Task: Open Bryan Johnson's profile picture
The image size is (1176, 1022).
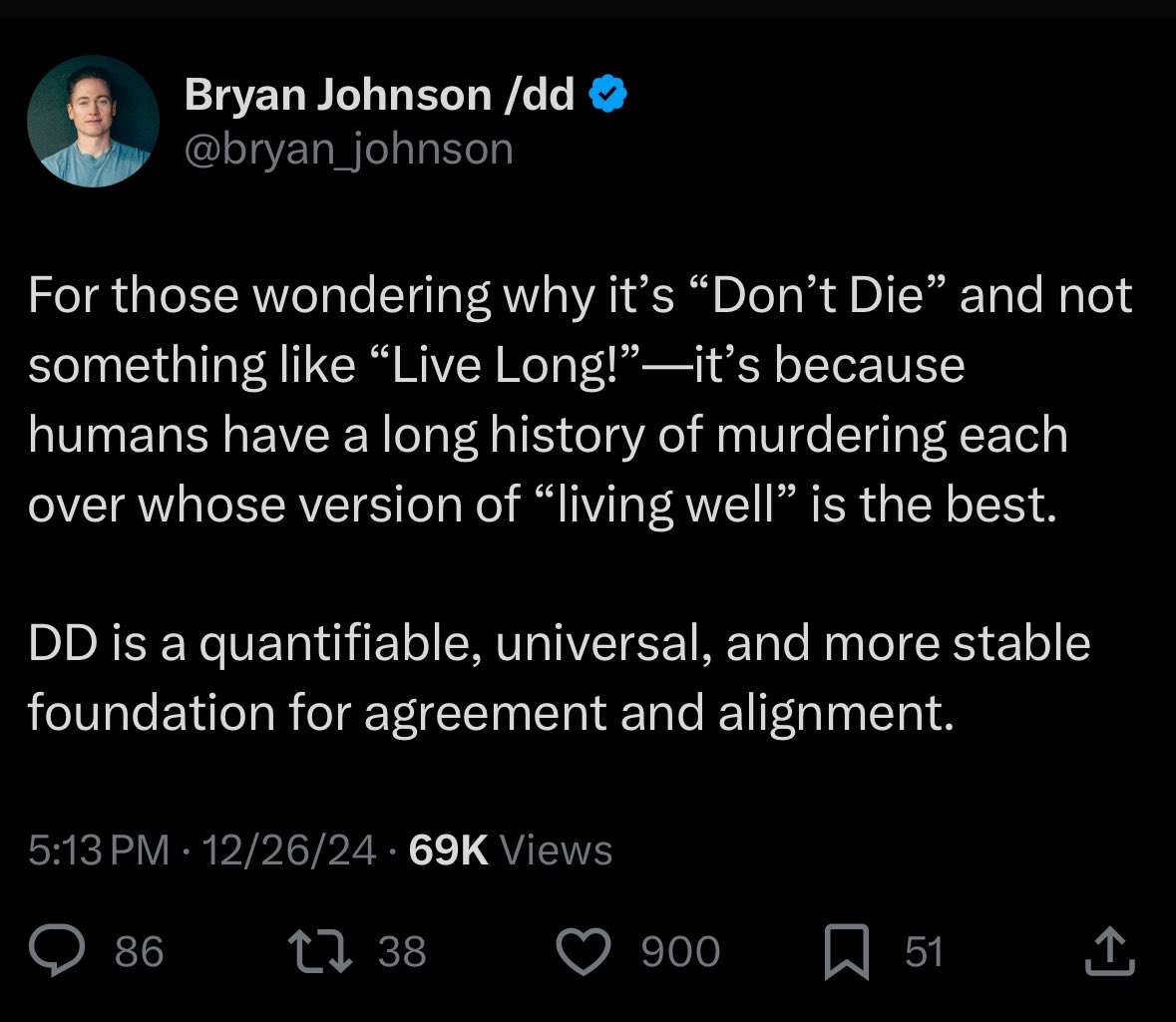Action: [x=93, y=121]
